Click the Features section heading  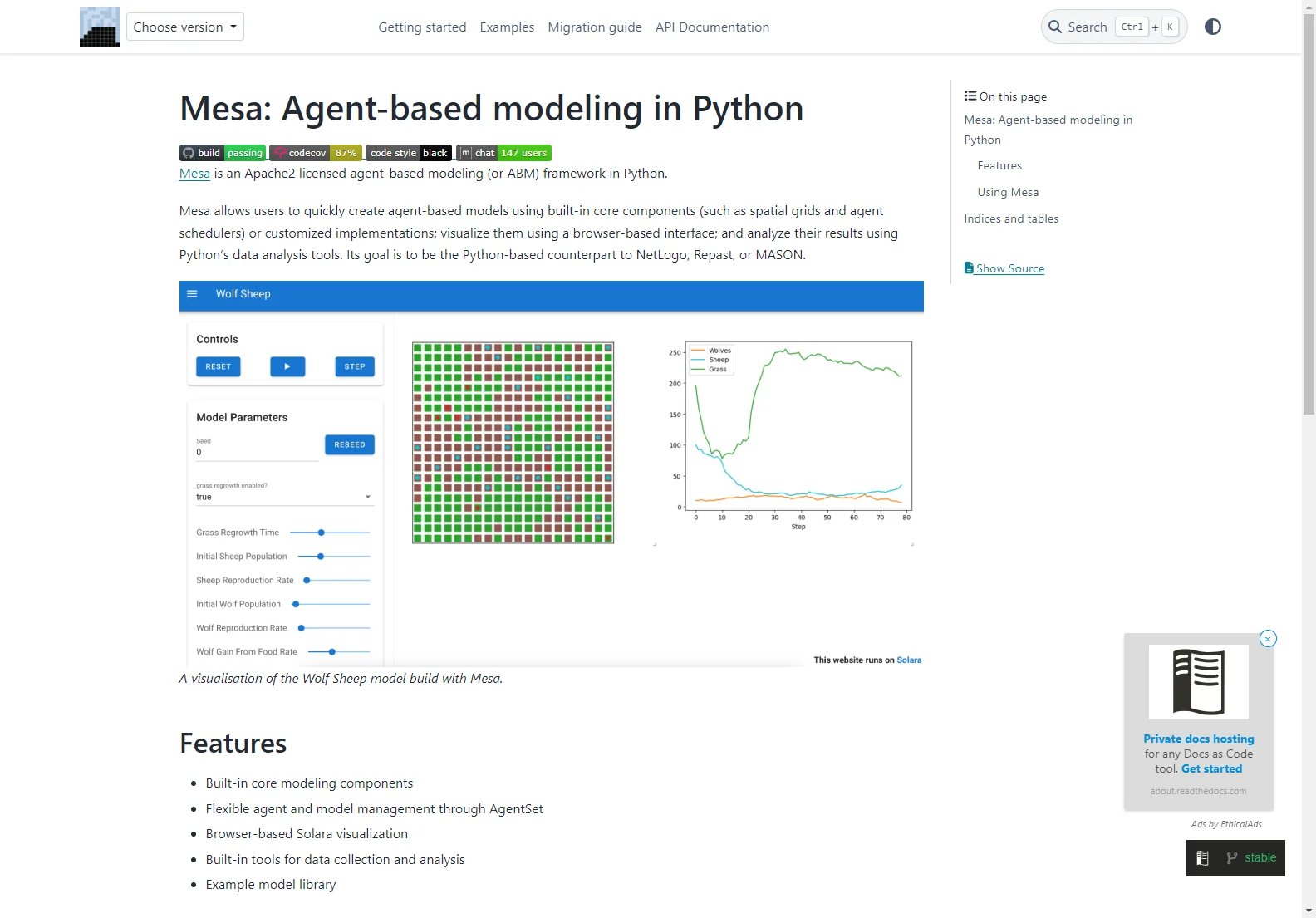click(x=233, y=744)
